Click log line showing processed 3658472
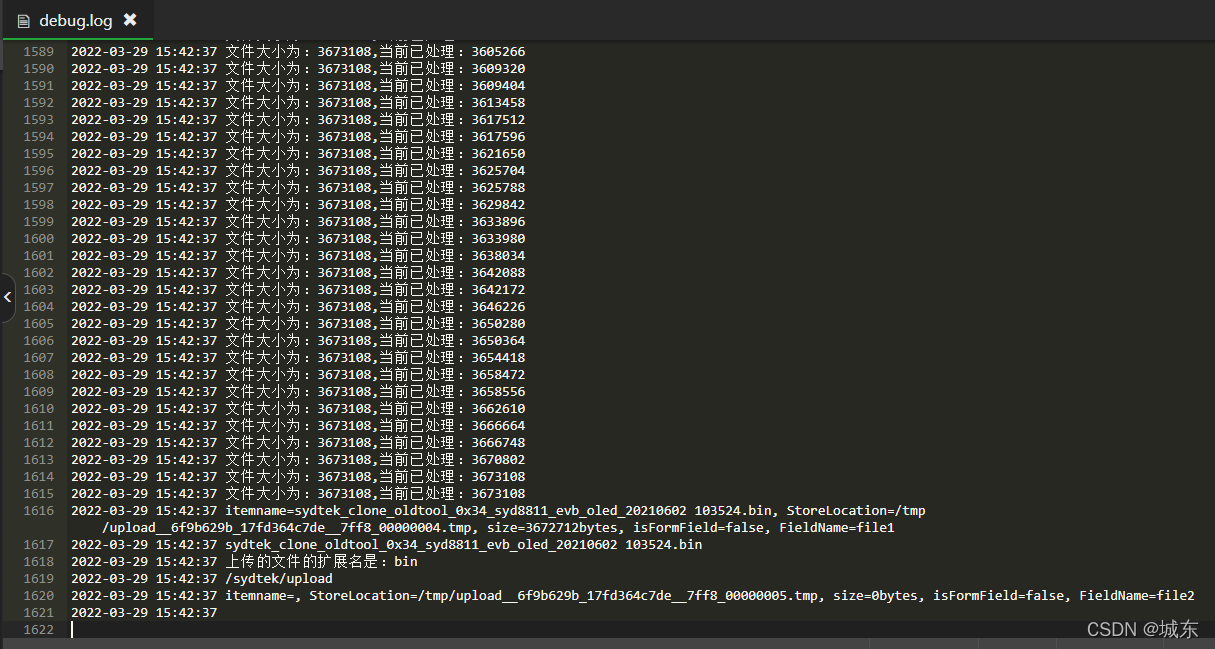This screenshot has width=1215, height=649. 298,375
